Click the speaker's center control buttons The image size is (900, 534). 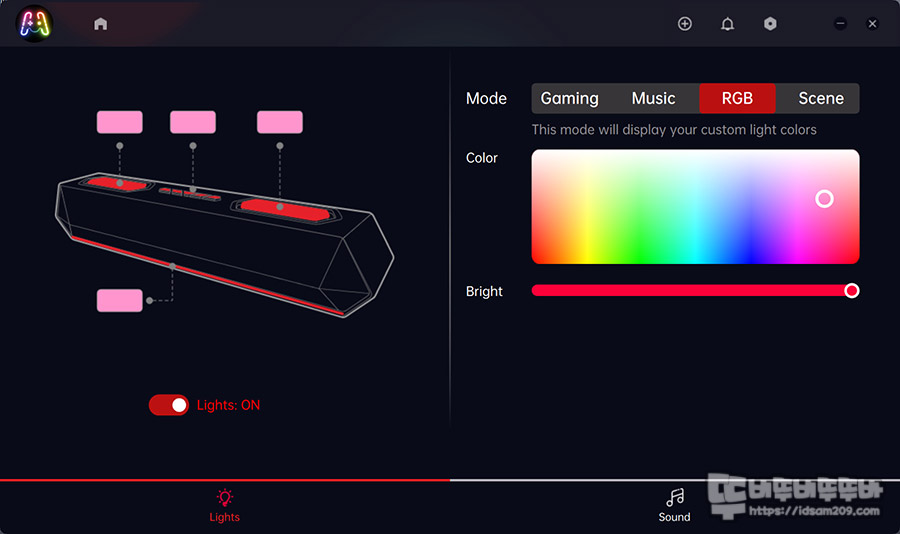pos(190,194)
